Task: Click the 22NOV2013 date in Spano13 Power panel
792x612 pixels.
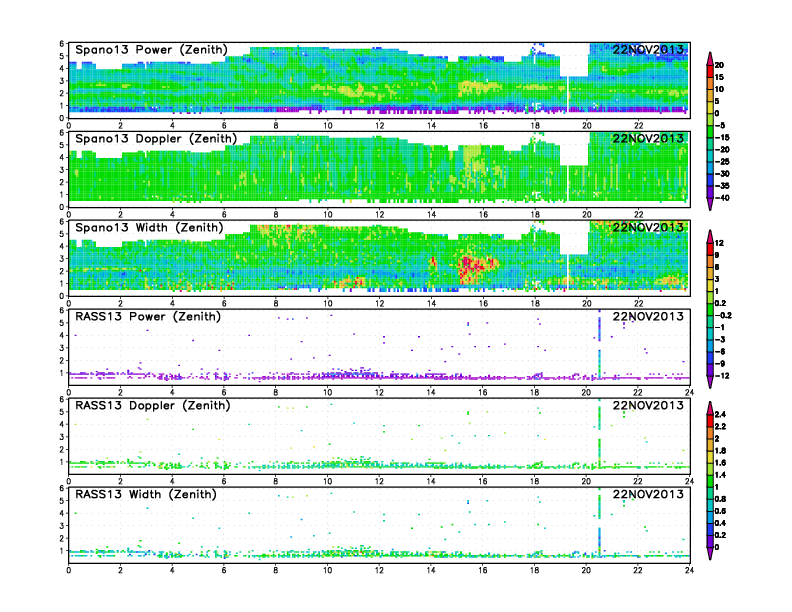Action: click(x=648, y=50)
